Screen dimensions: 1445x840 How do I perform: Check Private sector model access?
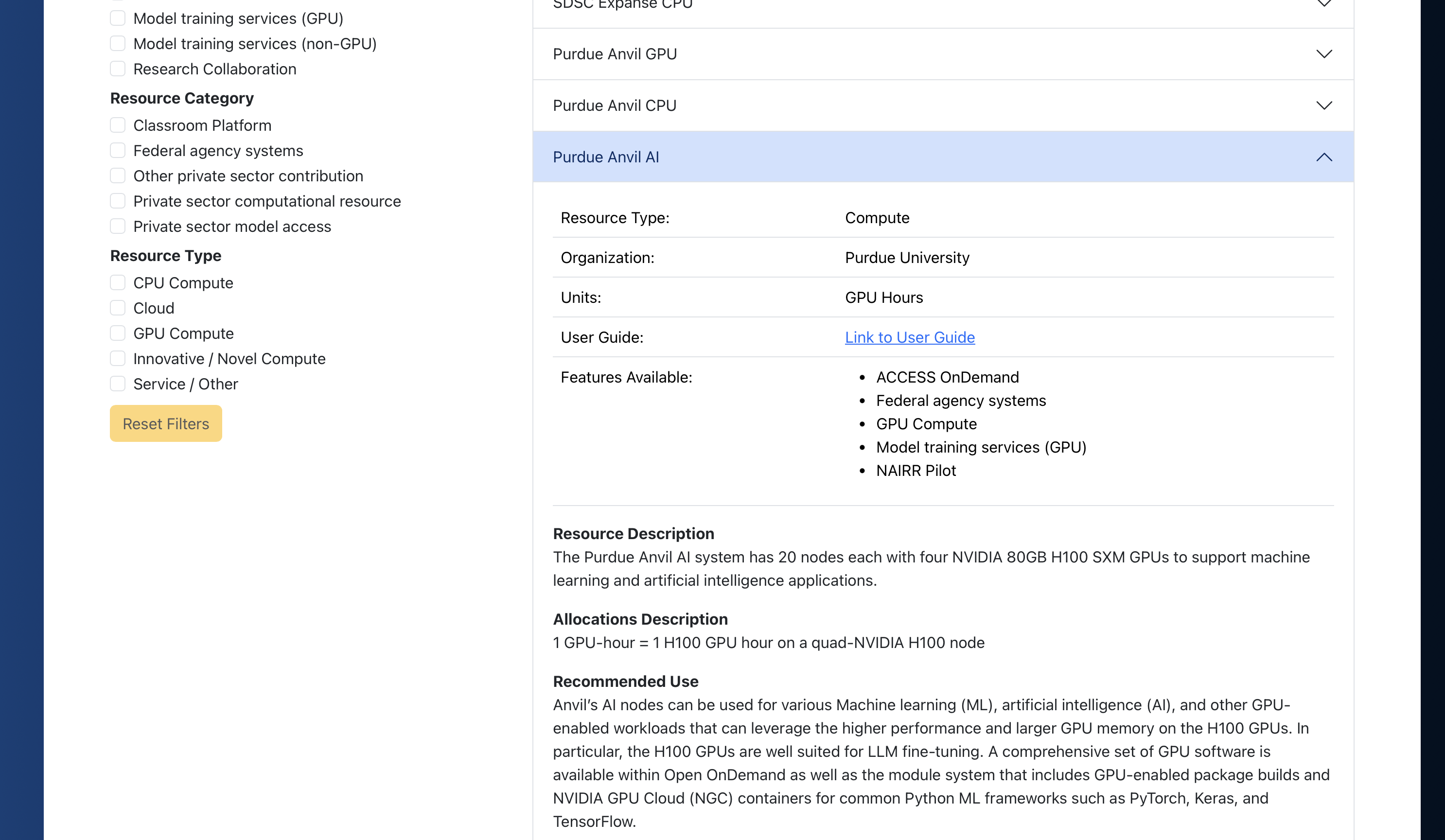[118, 227]
